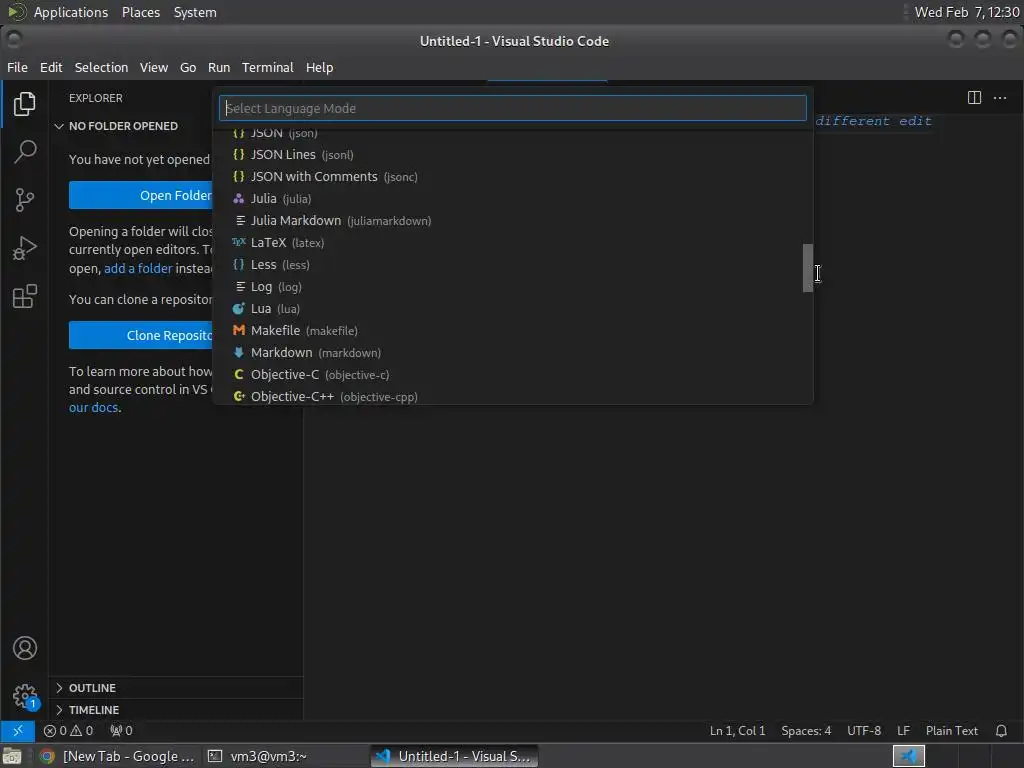Click the show desktop icon in taskbar
Viewport: 1024px width, 768px height.
[x=12, y=756]
